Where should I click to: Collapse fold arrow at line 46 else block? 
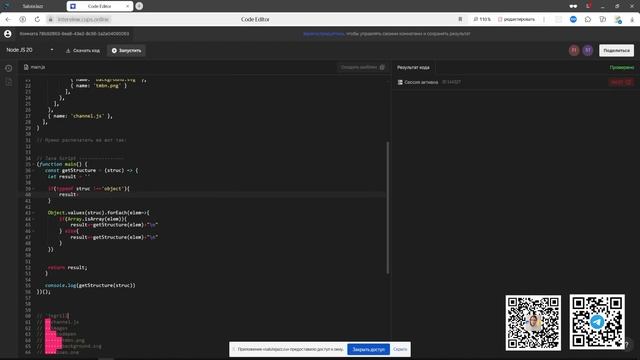tap(33, 231)
